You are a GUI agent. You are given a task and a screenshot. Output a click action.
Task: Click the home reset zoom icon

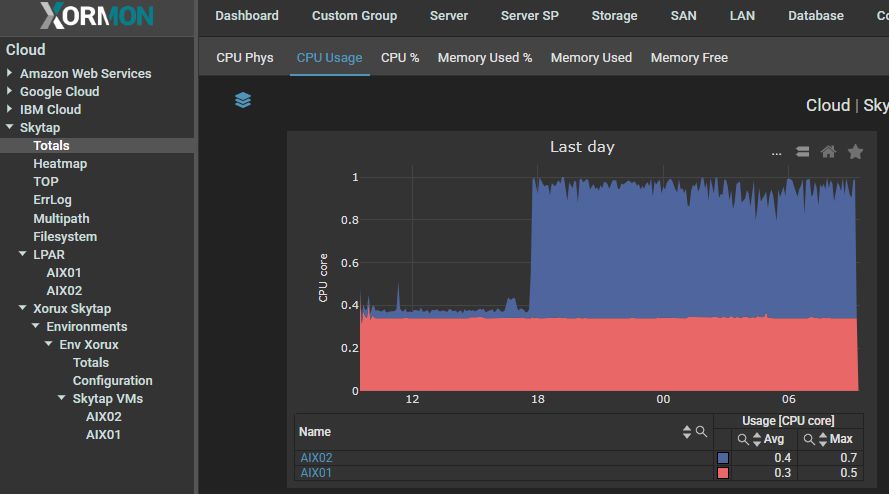point(828,151)
